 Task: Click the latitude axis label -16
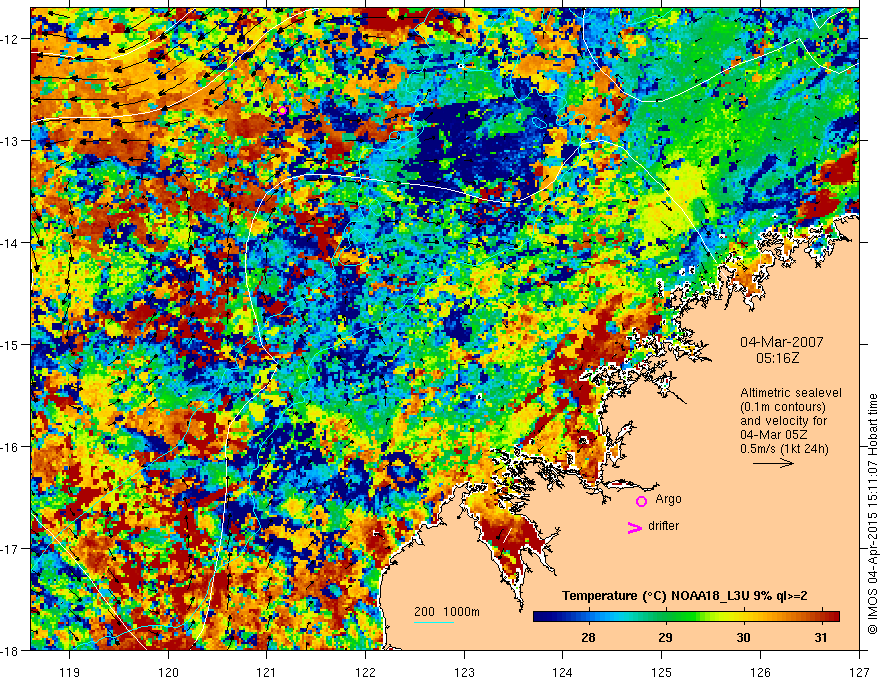10,447
